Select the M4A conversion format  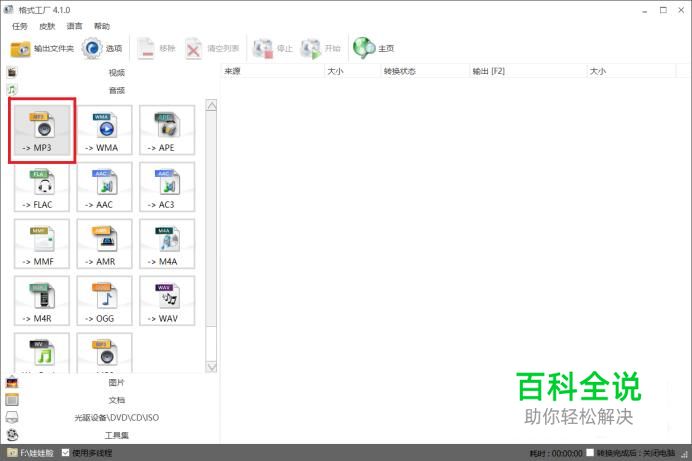point(167,244)
